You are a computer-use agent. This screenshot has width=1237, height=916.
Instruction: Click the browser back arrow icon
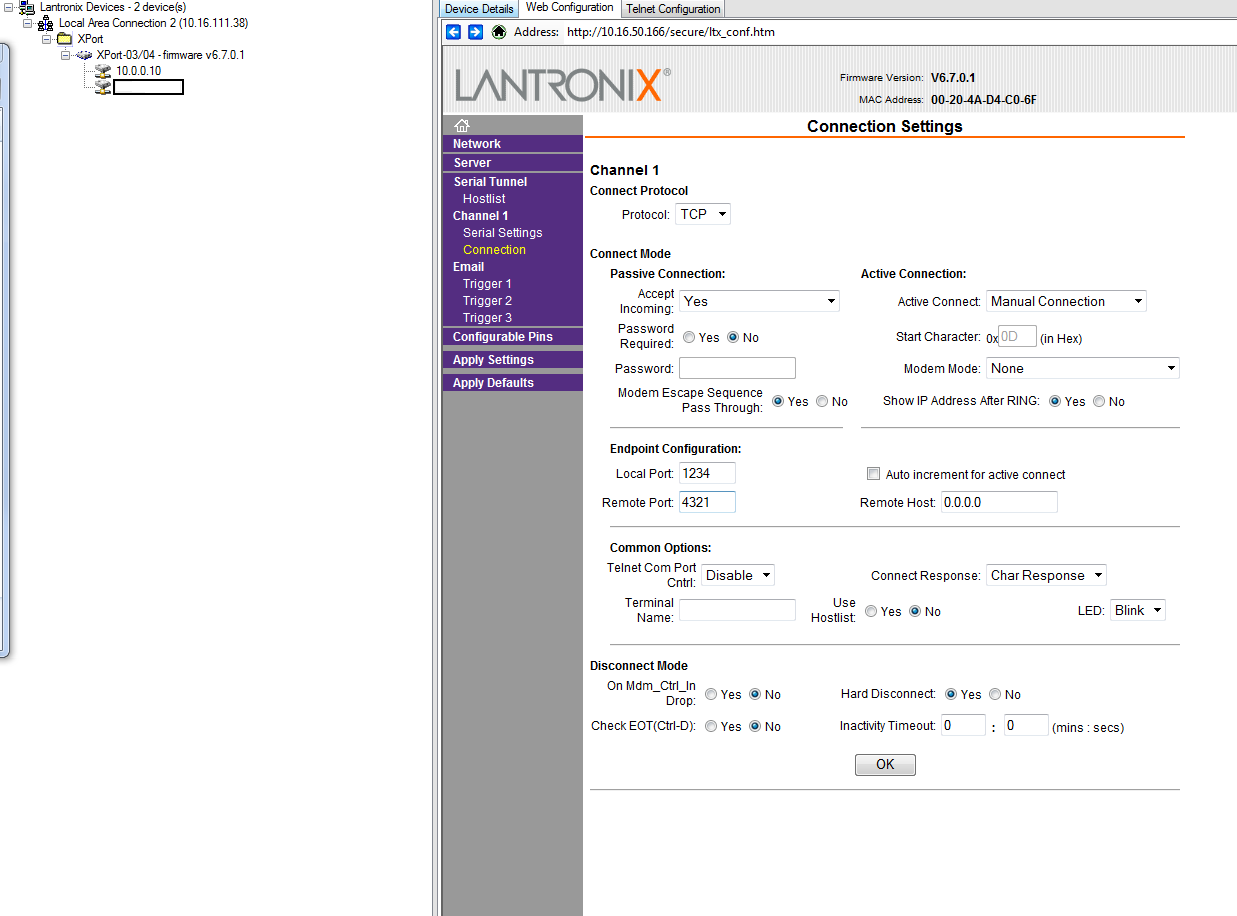coord(453,32)
